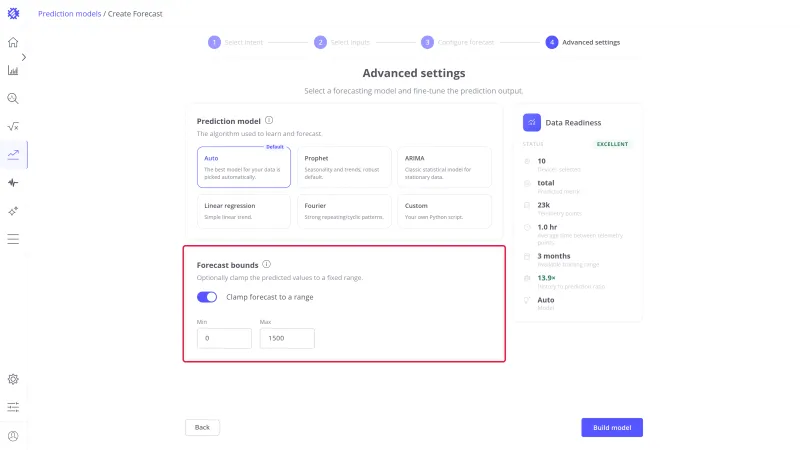The width and height of the screenshot is (800, 450).
Task: Click the sparkle AI icon in sidebar
Action: click(13, 211)
